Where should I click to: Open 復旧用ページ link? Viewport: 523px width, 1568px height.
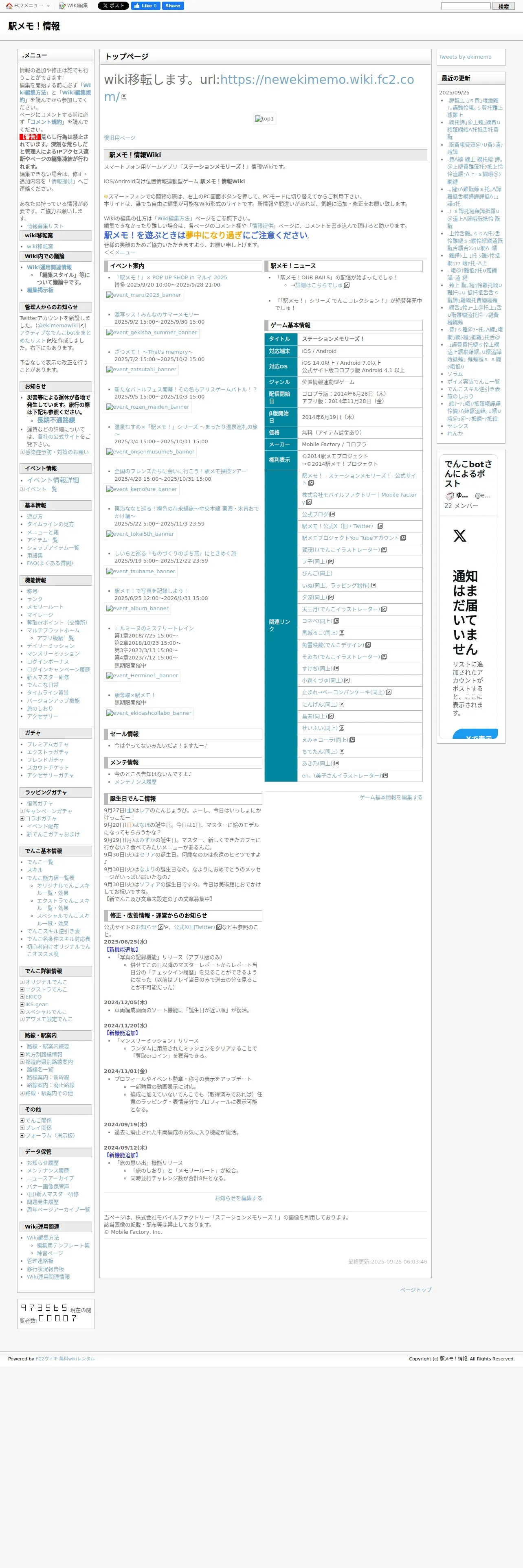tap(119, 138)
